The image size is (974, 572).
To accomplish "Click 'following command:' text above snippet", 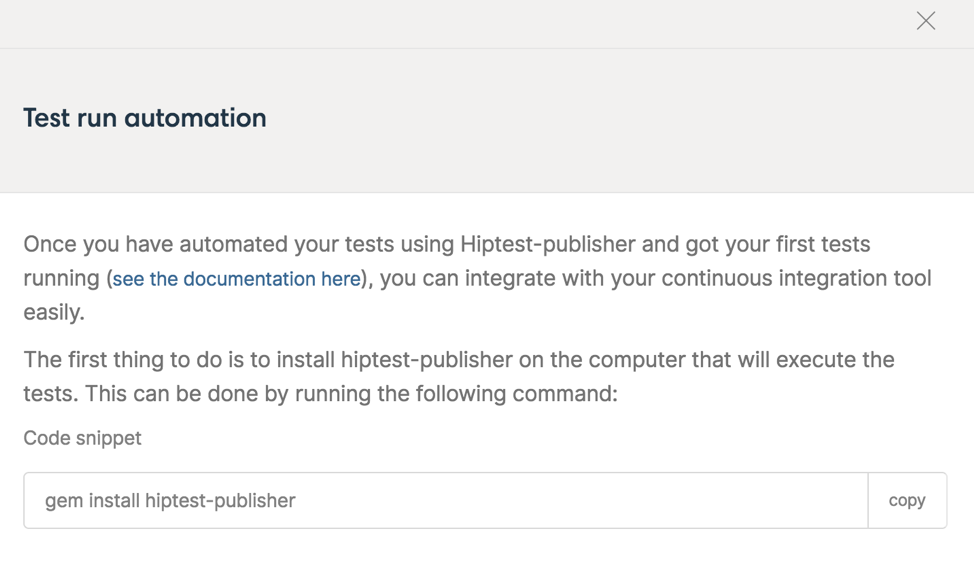I will [x=517, y=394].
